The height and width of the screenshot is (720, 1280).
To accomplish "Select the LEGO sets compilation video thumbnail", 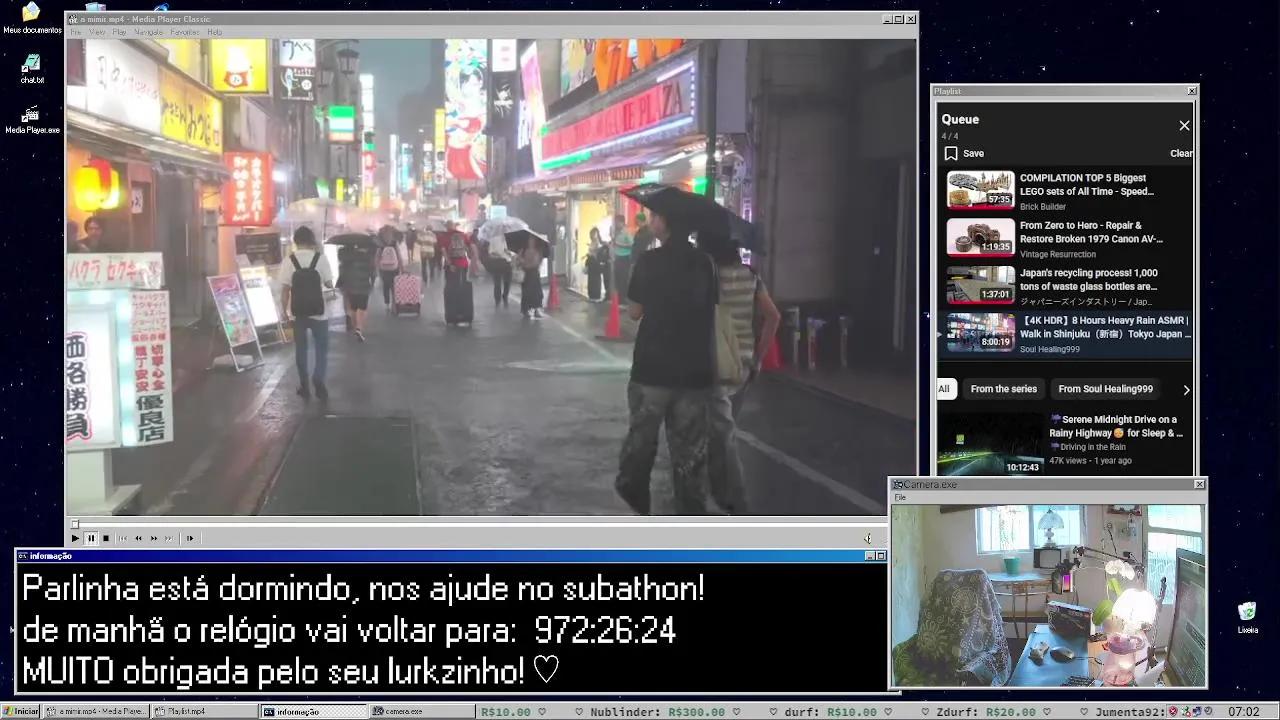I will click(x=981, y=189).
